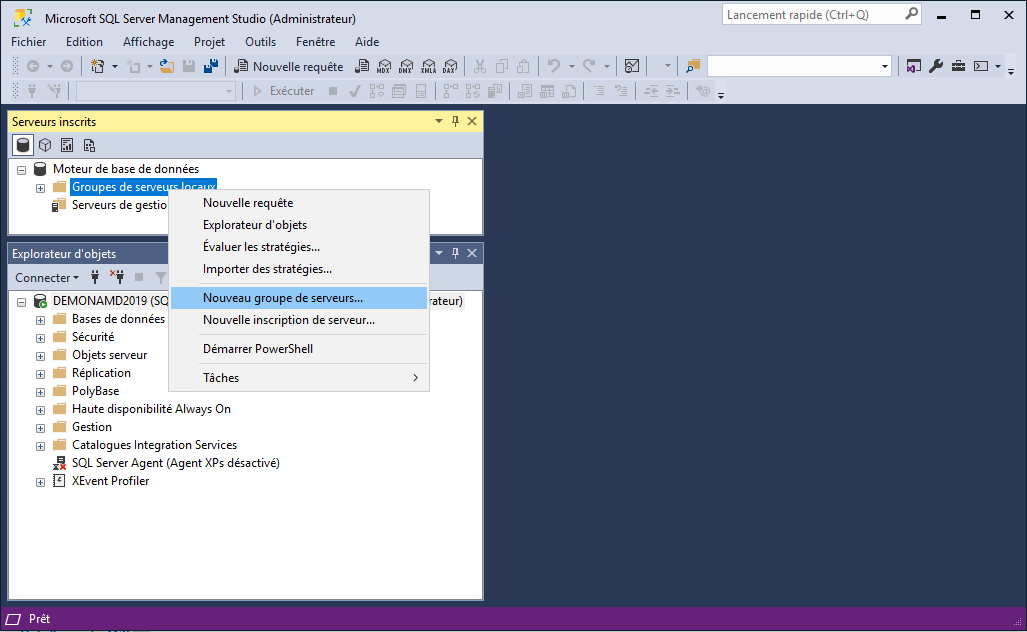Open a new DMX query
Image resolution: width=1027 pixels, height=632 pixels.
coord(406,66)
